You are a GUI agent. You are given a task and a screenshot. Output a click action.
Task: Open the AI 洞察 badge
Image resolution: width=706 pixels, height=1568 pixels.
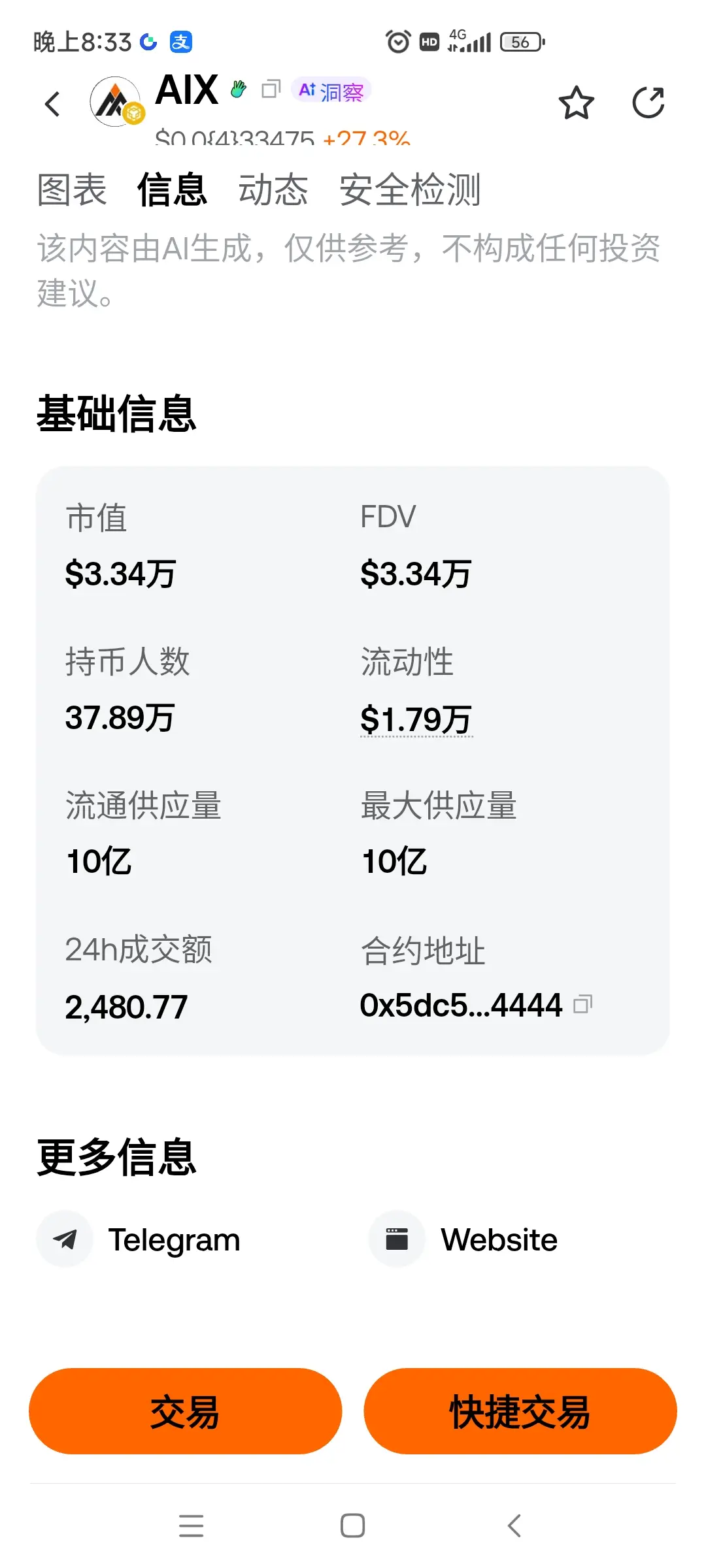(331, 90)
